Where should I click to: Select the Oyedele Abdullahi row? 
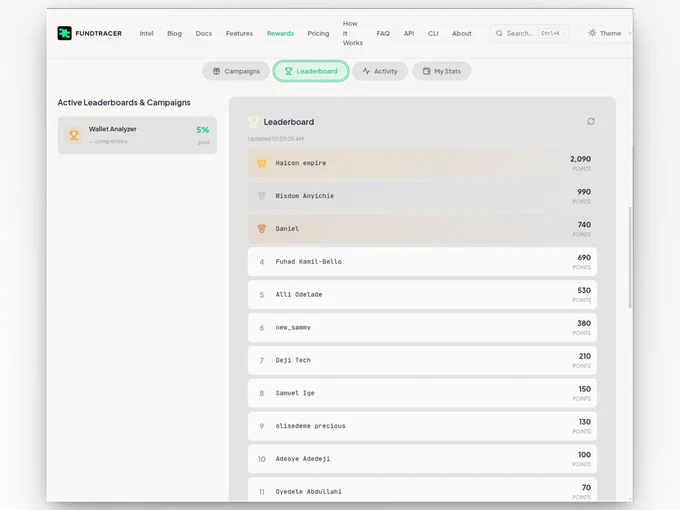click(x=422, y=490)
